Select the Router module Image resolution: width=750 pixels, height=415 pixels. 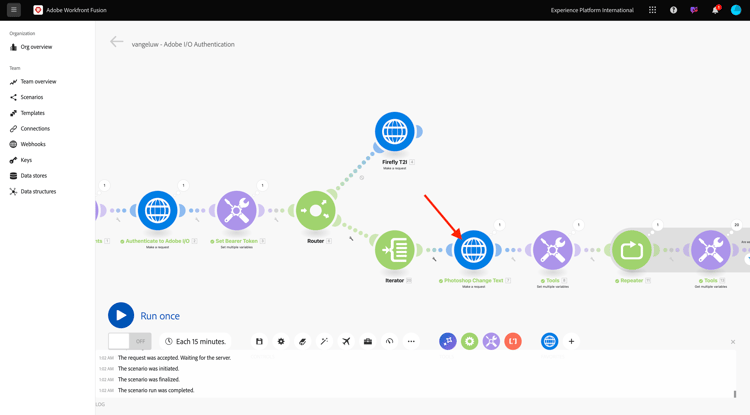(x=316, y=210)
